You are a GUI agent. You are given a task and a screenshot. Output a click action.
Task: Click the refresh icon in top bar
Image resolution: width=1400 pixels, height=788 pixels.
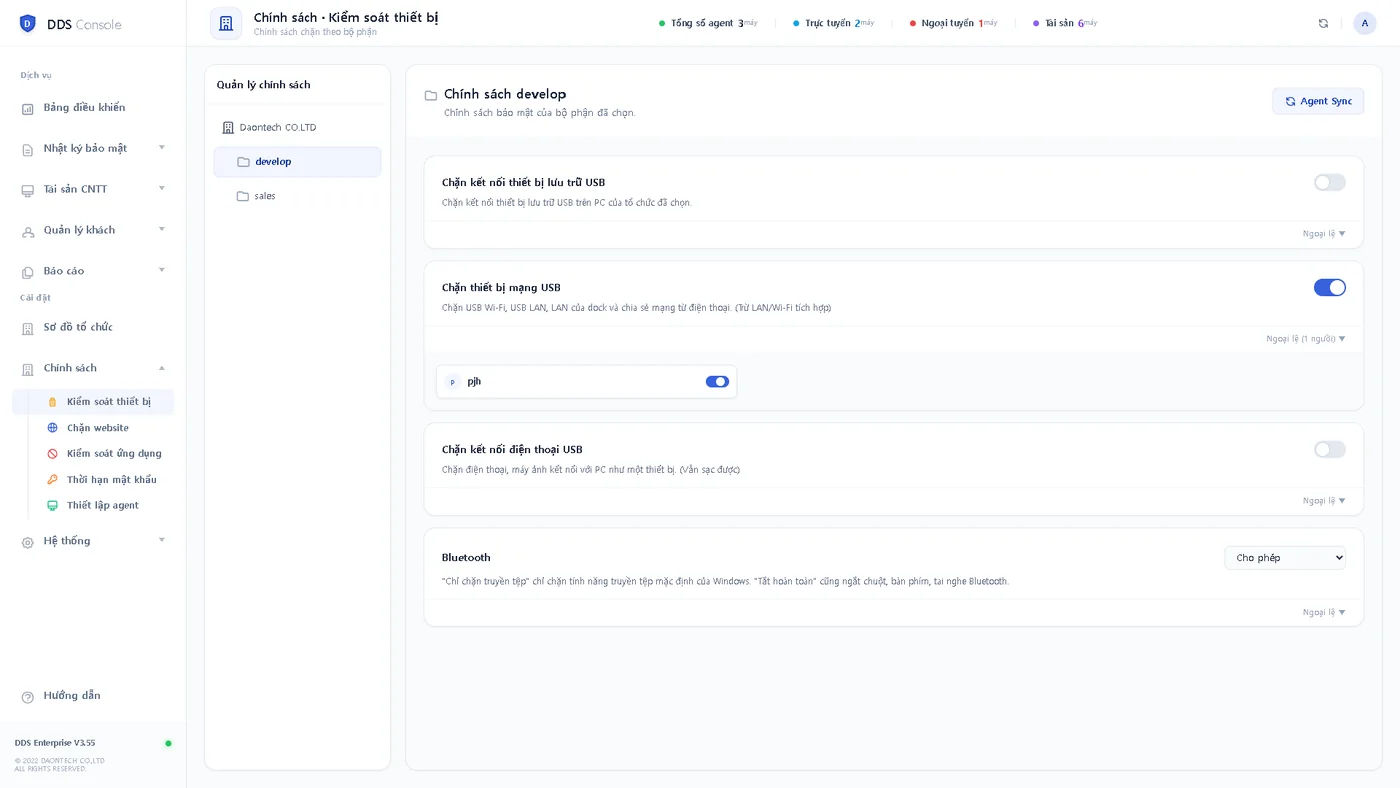[1323, 23]
